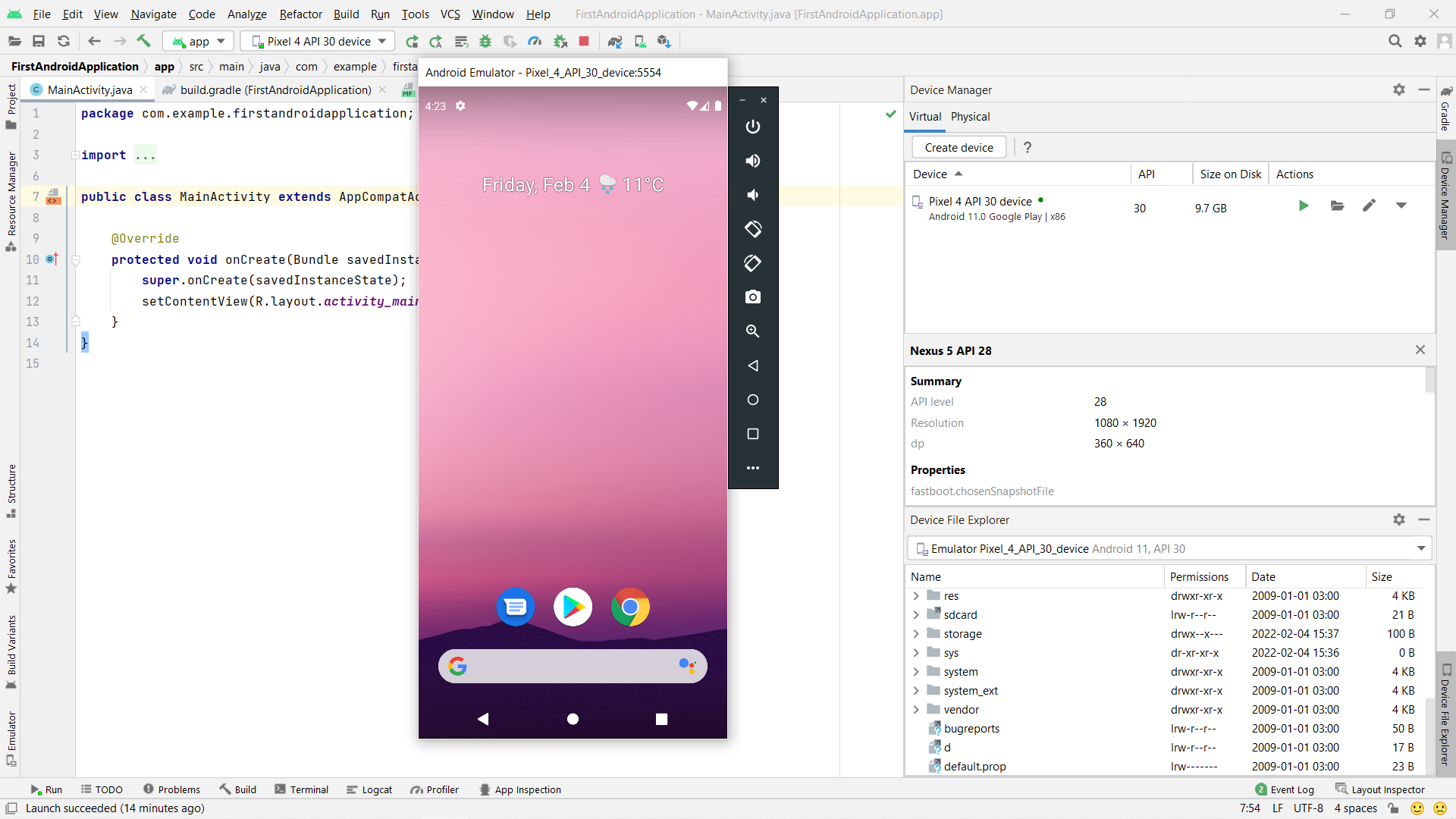
Task: Open Play Store on phone screen
Action: point(573,607)
